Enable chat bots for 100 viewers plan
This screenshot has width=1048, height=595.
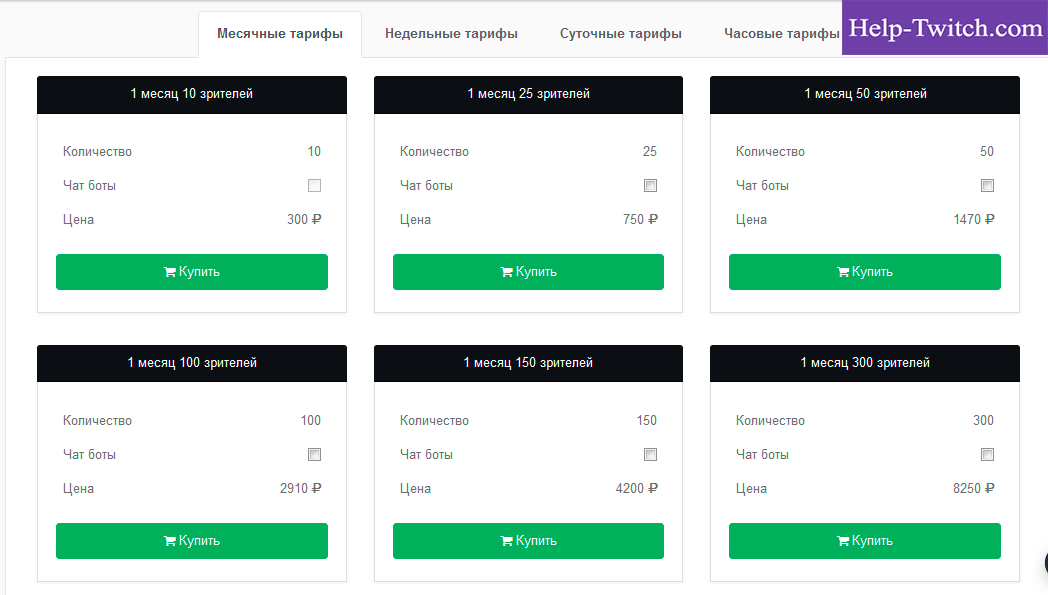(x=315, y=455)
